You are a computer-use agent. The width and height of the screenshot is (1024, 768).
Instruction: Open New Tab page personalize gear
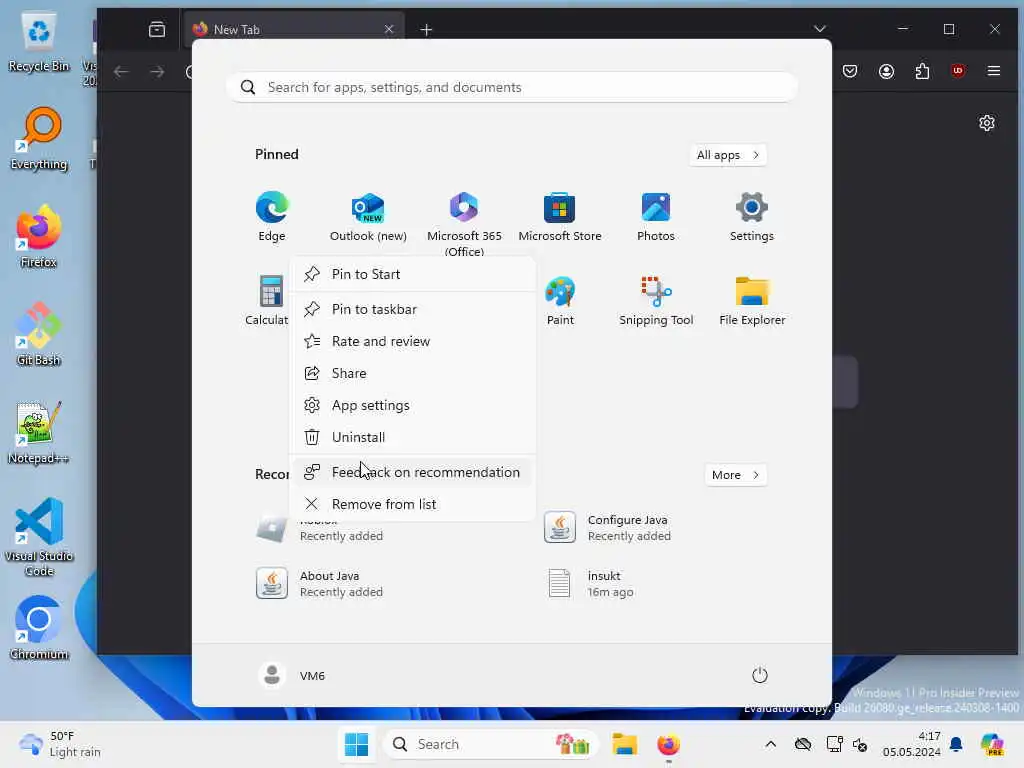tap(987, 123)
